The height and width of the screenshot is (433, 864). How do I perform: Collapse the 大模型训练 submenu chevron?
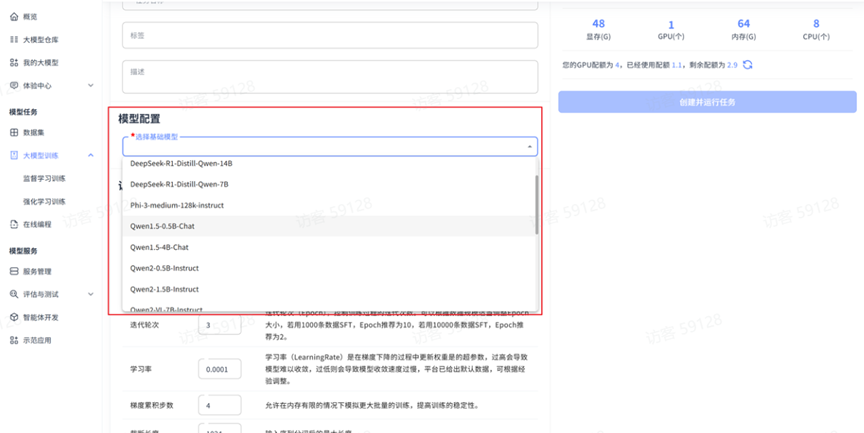click(91, 156)
